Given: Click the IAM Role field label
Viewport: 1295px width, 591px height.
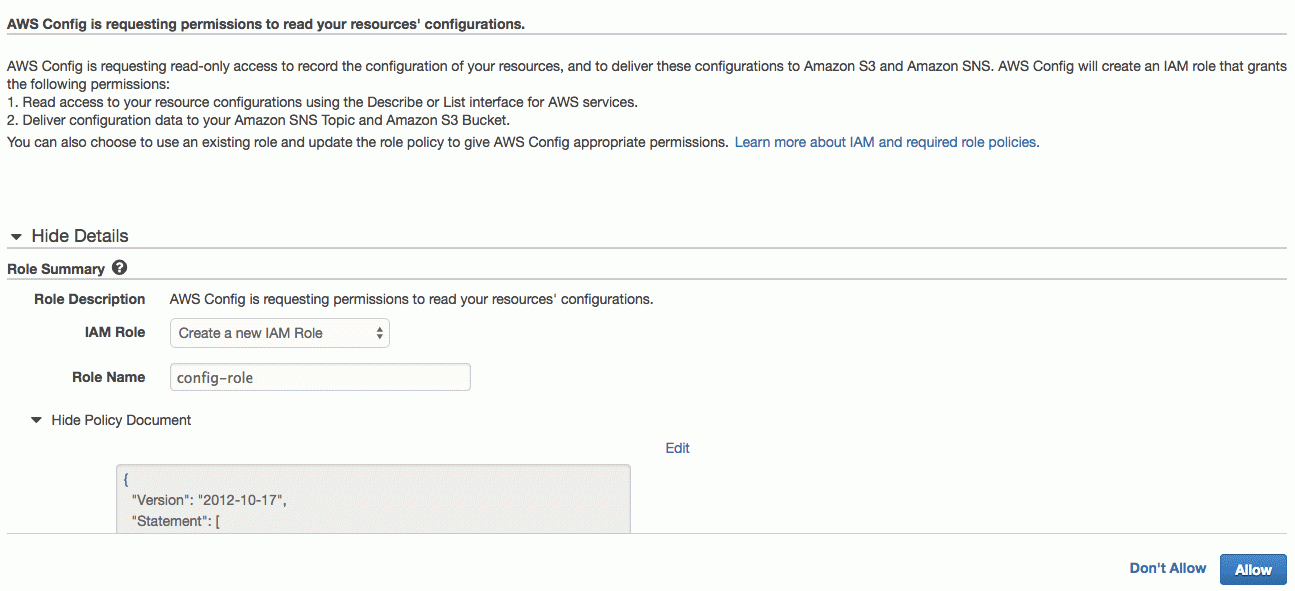Looking at the screenshot, I should 115,332.
